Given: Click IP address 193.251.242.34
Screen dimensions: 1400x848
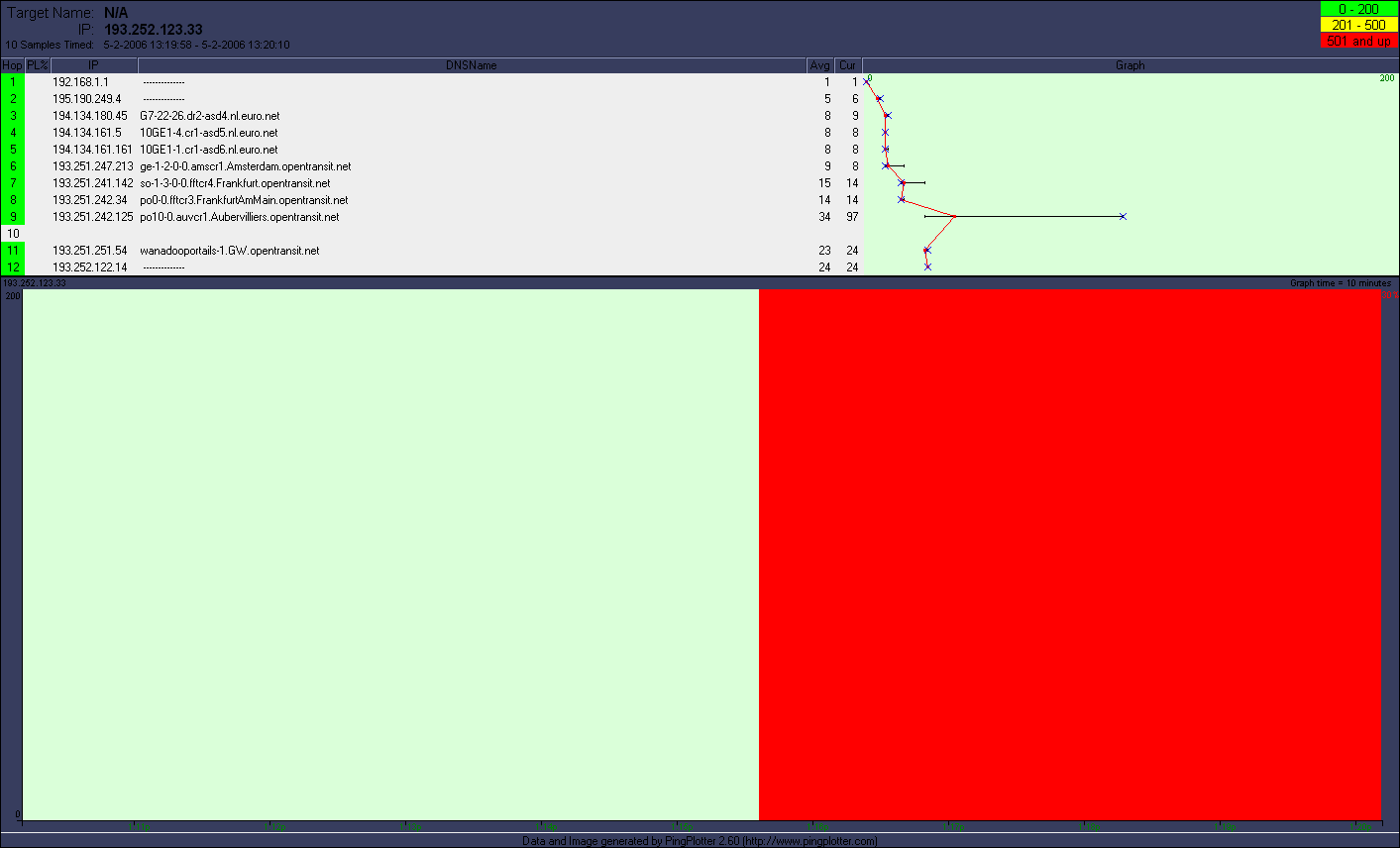Looking at the screenshot, I should coord(90,200).
